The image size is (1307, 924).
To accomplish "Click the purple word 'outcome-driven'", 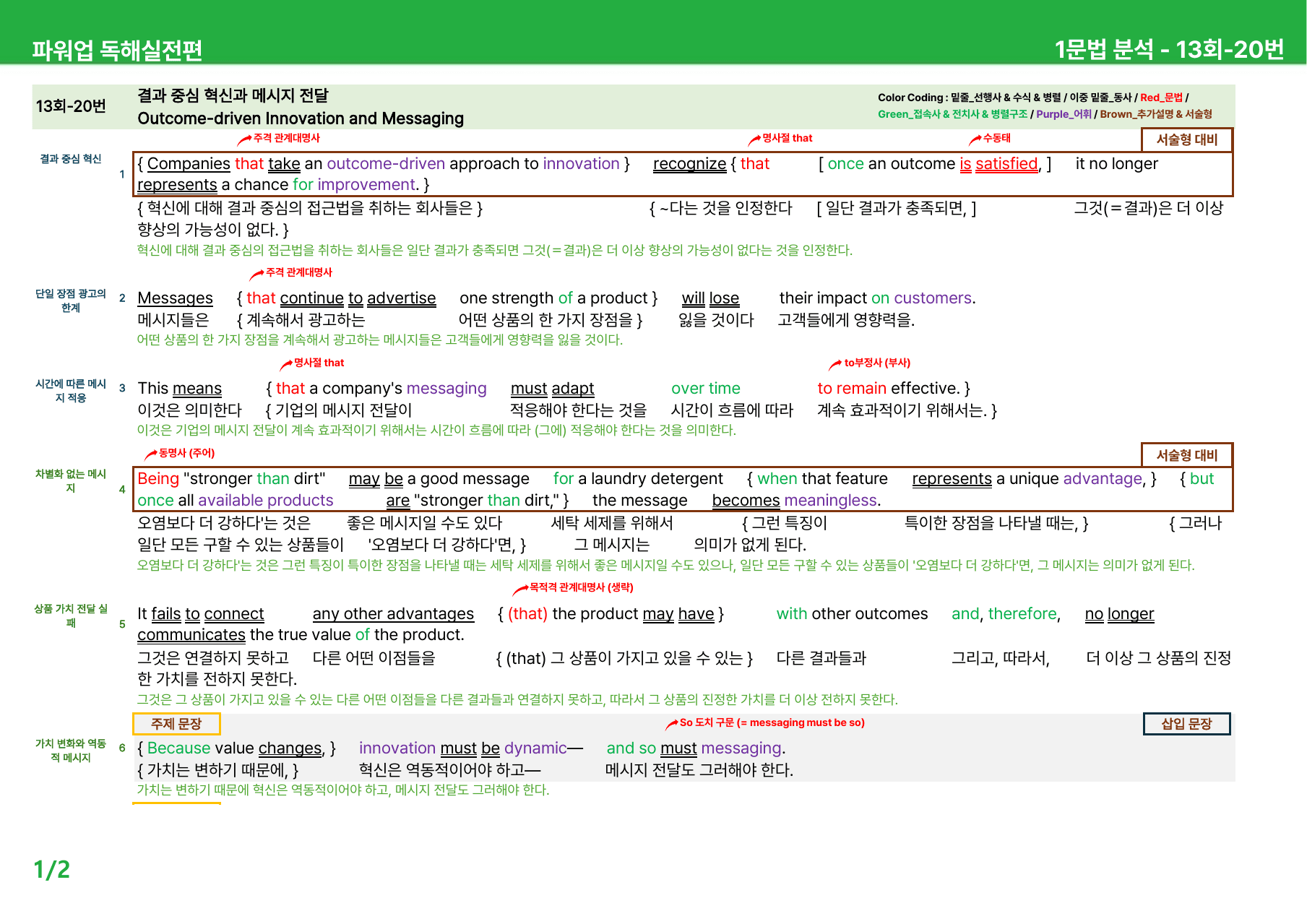I will coord(386,164).
